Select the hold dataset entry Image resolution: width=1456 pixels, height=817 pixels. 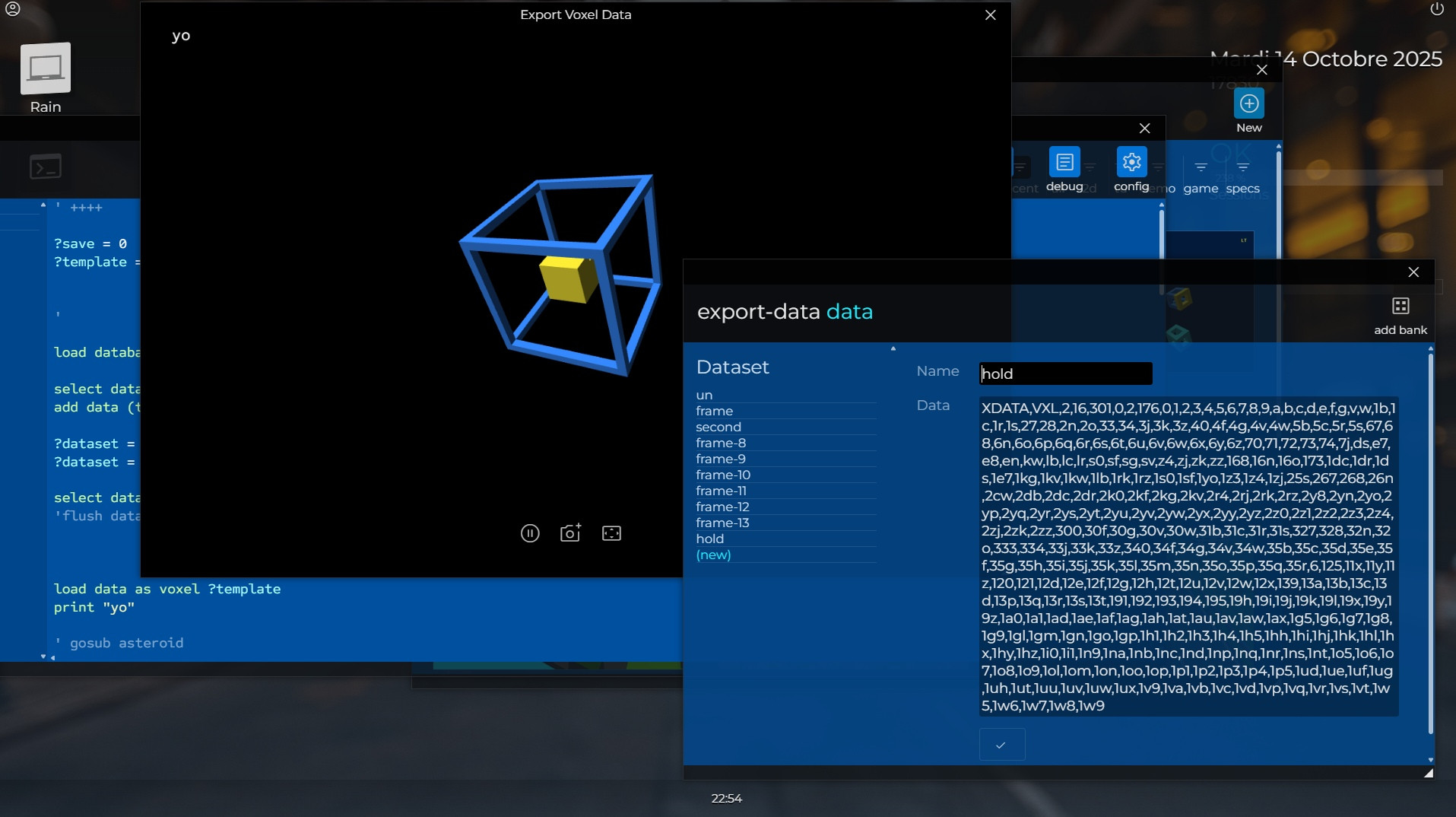pyautogui.click(x=709, y=539)
